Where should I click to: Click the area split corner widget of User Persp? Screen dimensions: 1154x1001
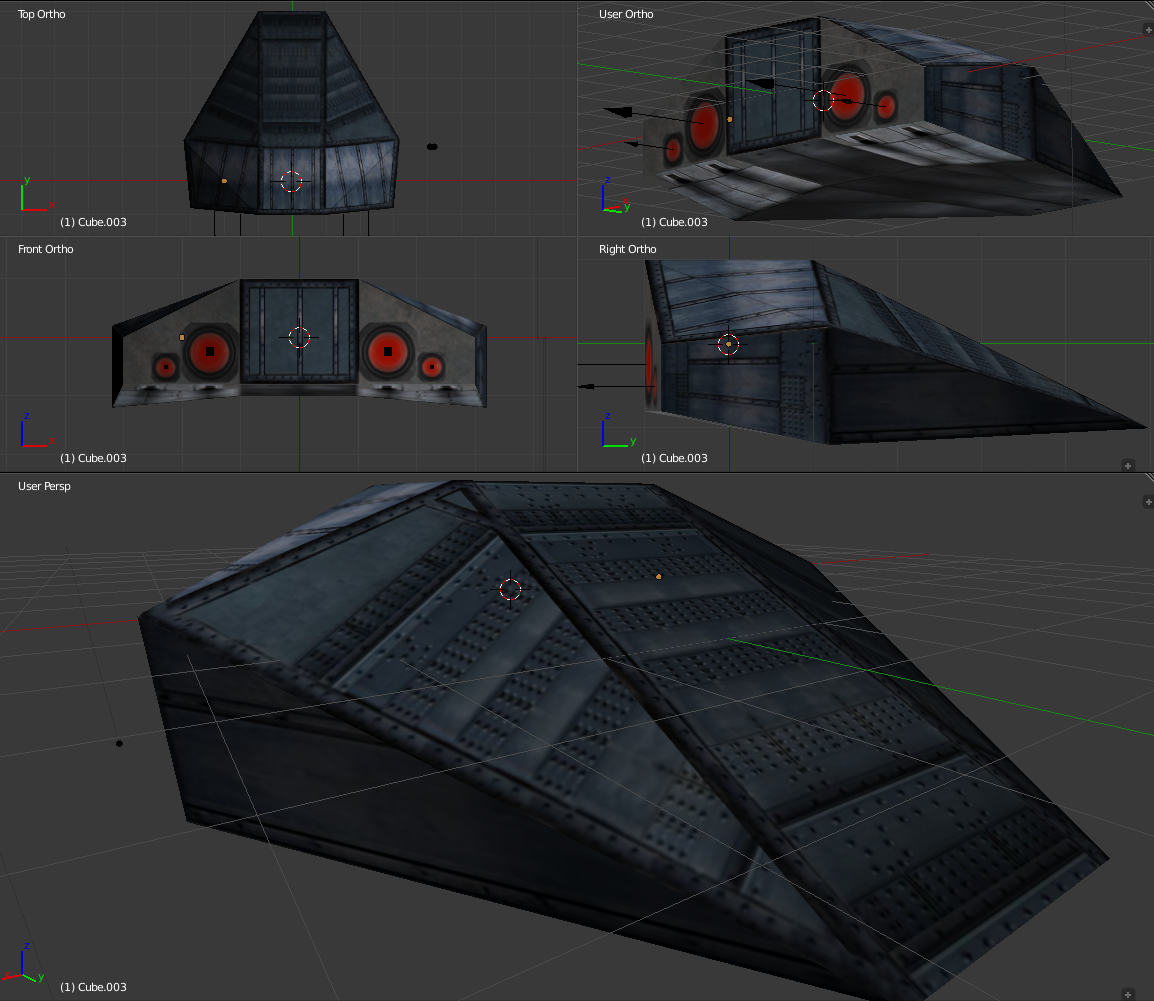click(x=1149, y=478)
